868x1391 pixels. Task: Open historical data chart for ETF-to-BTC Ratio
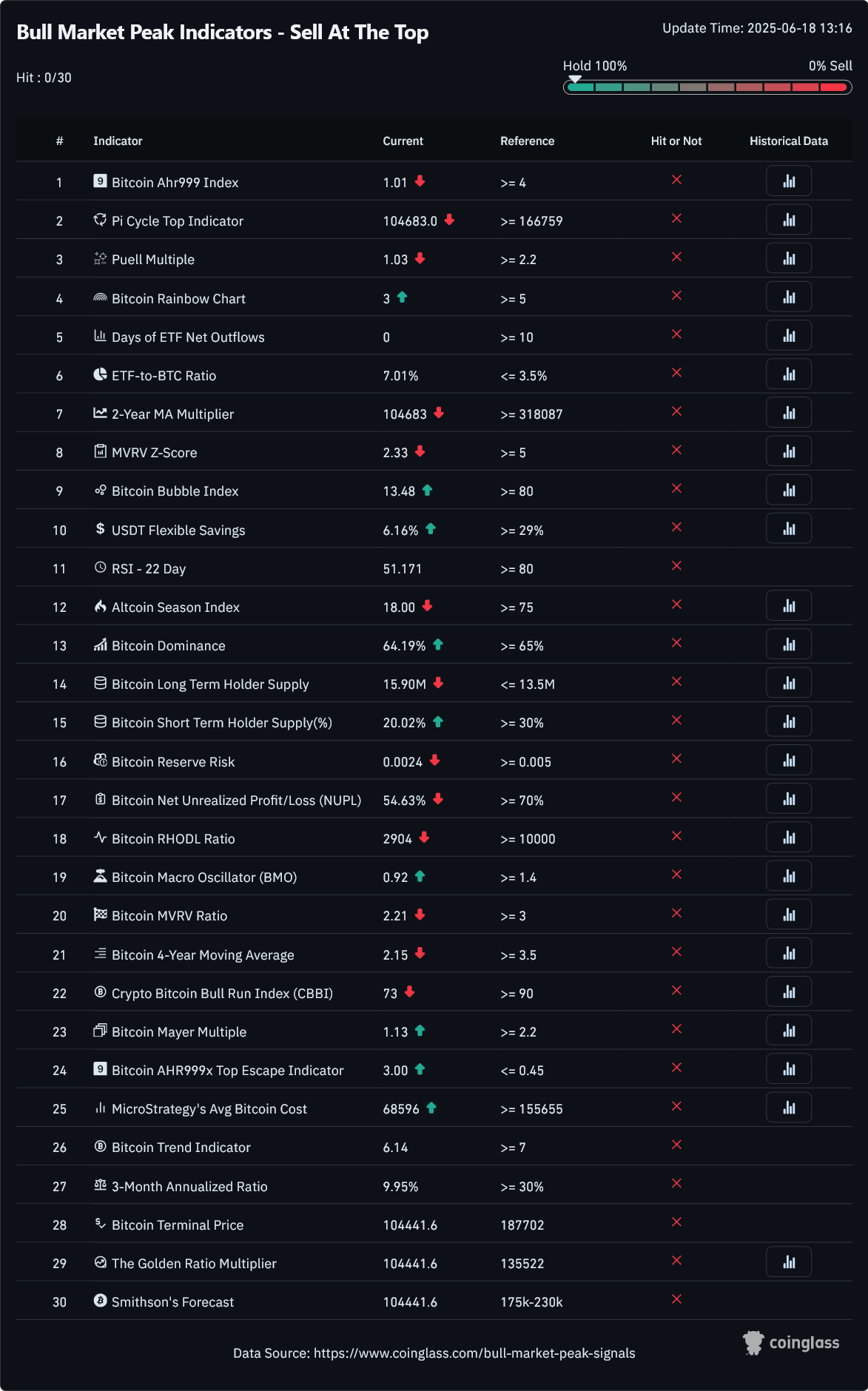point(789,374)
